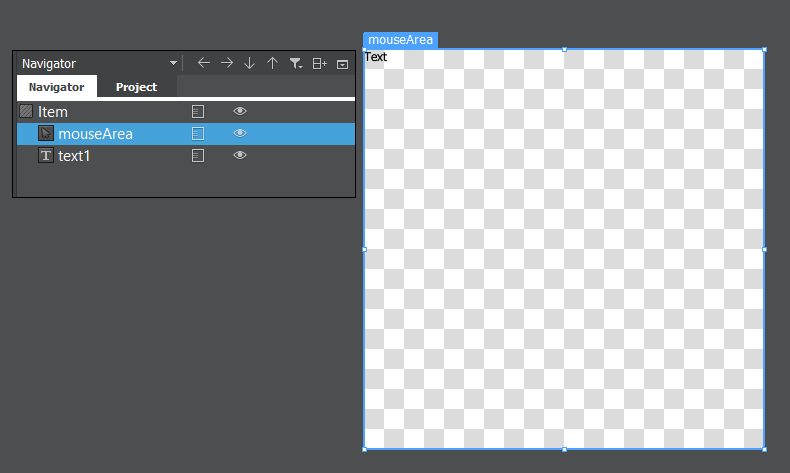Toggle export alias icon for Item

198,111
